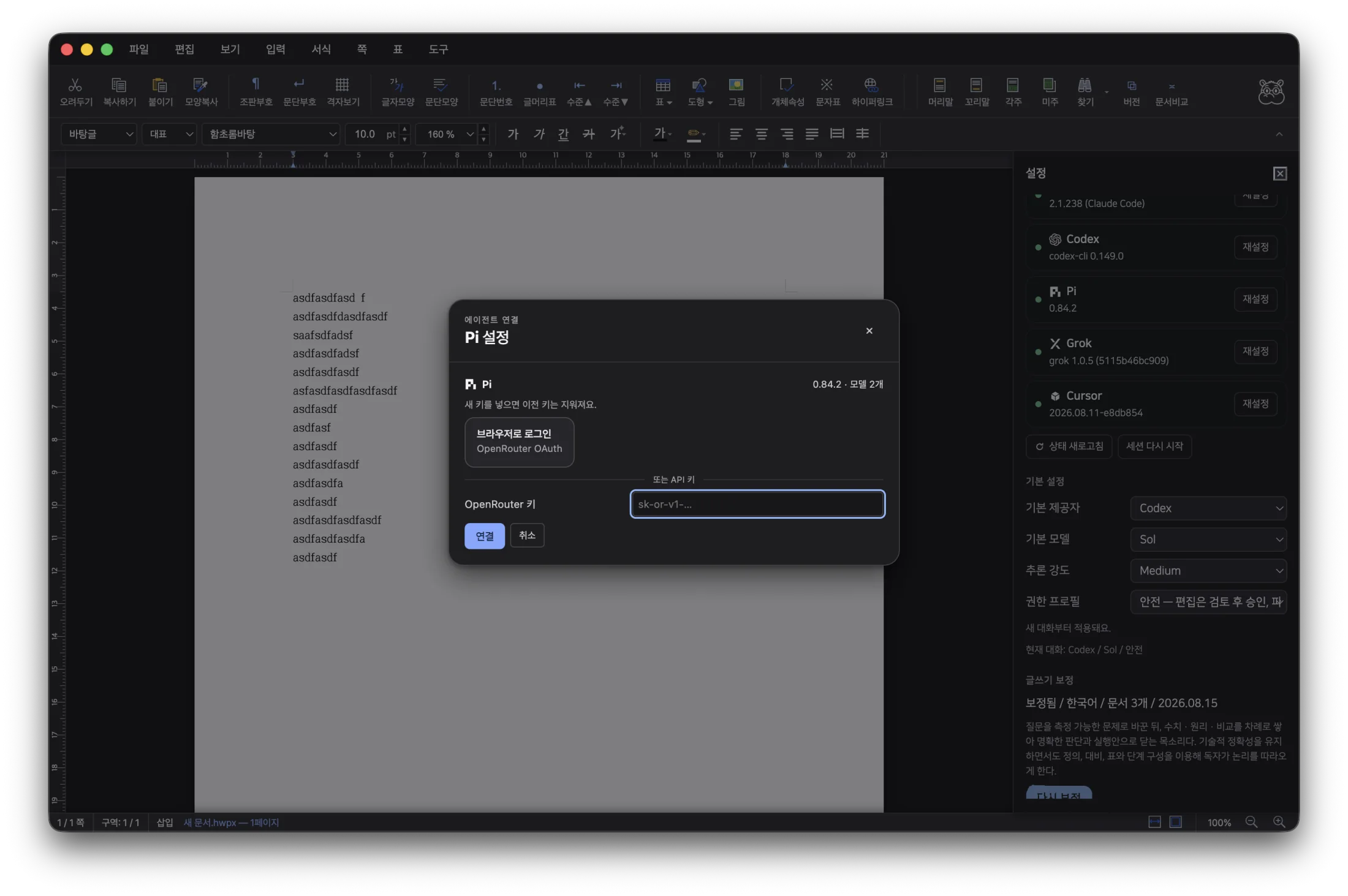
Task: Open the 기본 모델 Sol dropdown
Action: [x=1208, y=539]
